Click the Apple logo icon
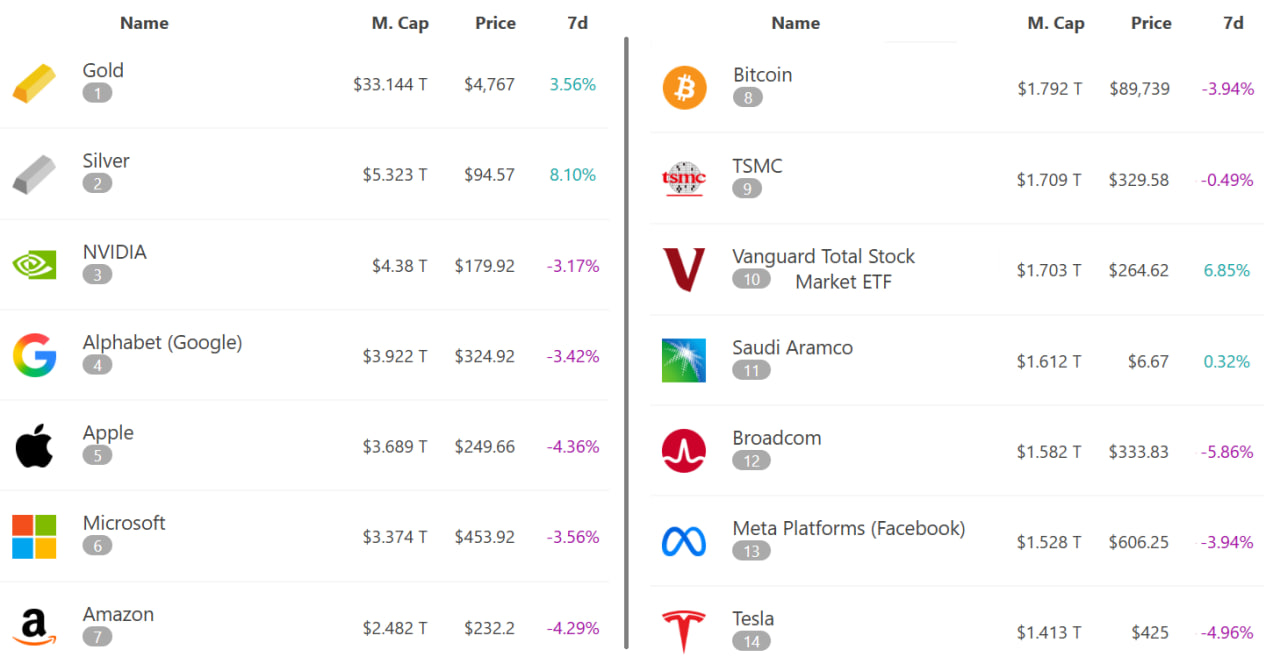The height and width of the screenshot is (671, 1280). coord(34,446)
